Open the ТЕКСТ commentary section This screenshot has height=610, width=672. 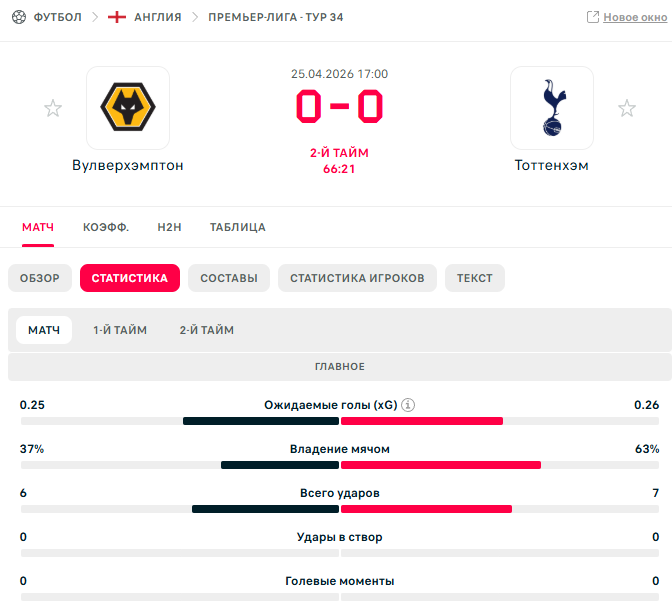(x=474, y=278)
